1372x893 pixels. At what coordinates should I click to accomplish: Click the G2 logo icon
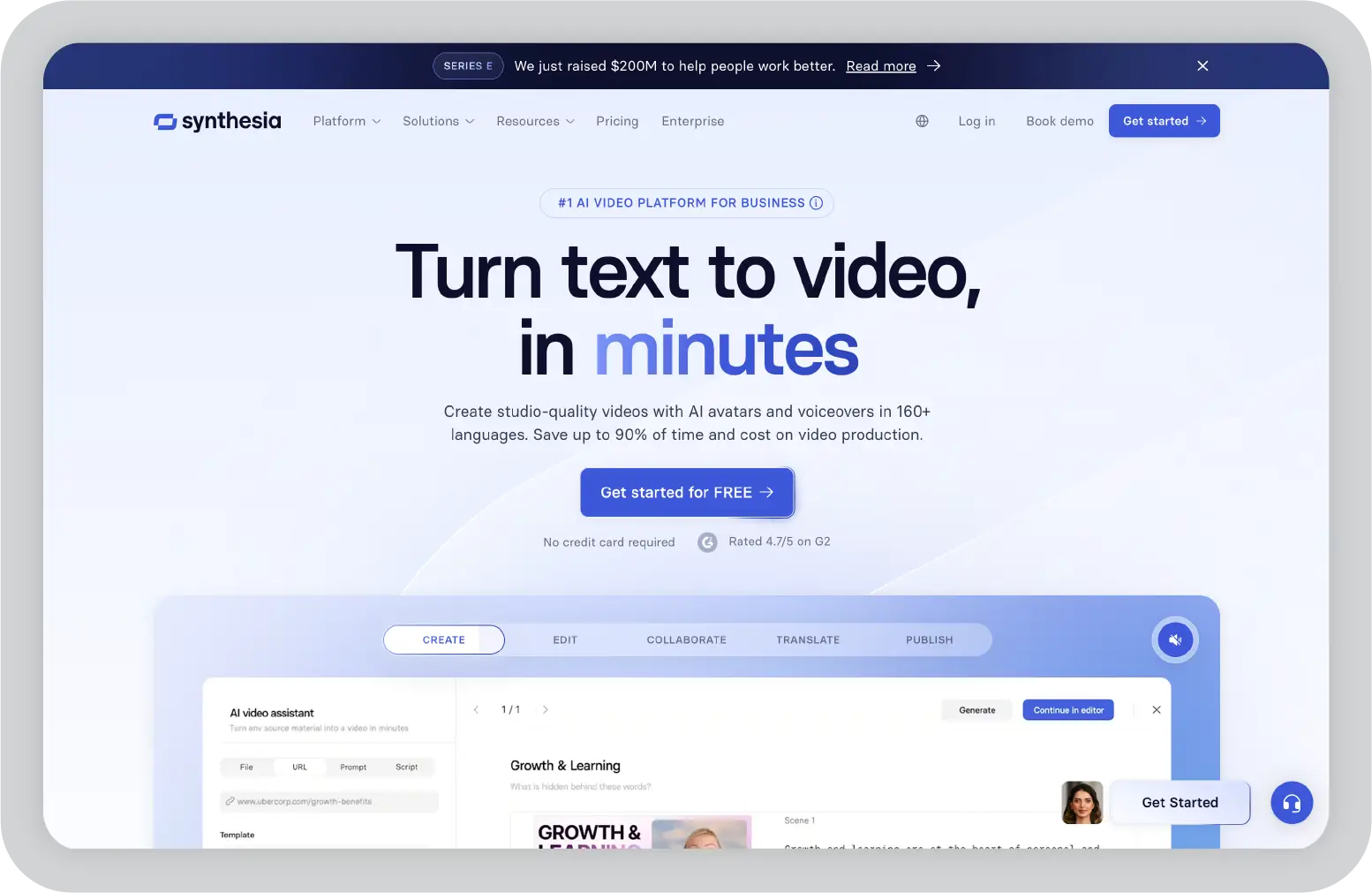(707, 542)
